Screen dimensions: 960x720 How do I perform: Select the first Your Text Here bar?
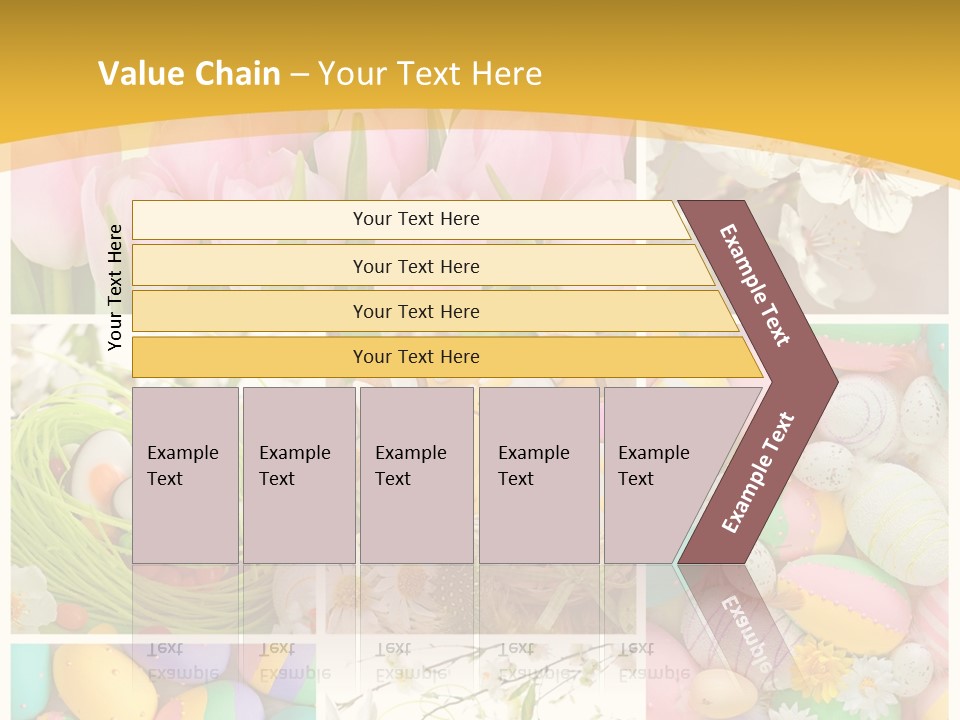click(415, 219)
